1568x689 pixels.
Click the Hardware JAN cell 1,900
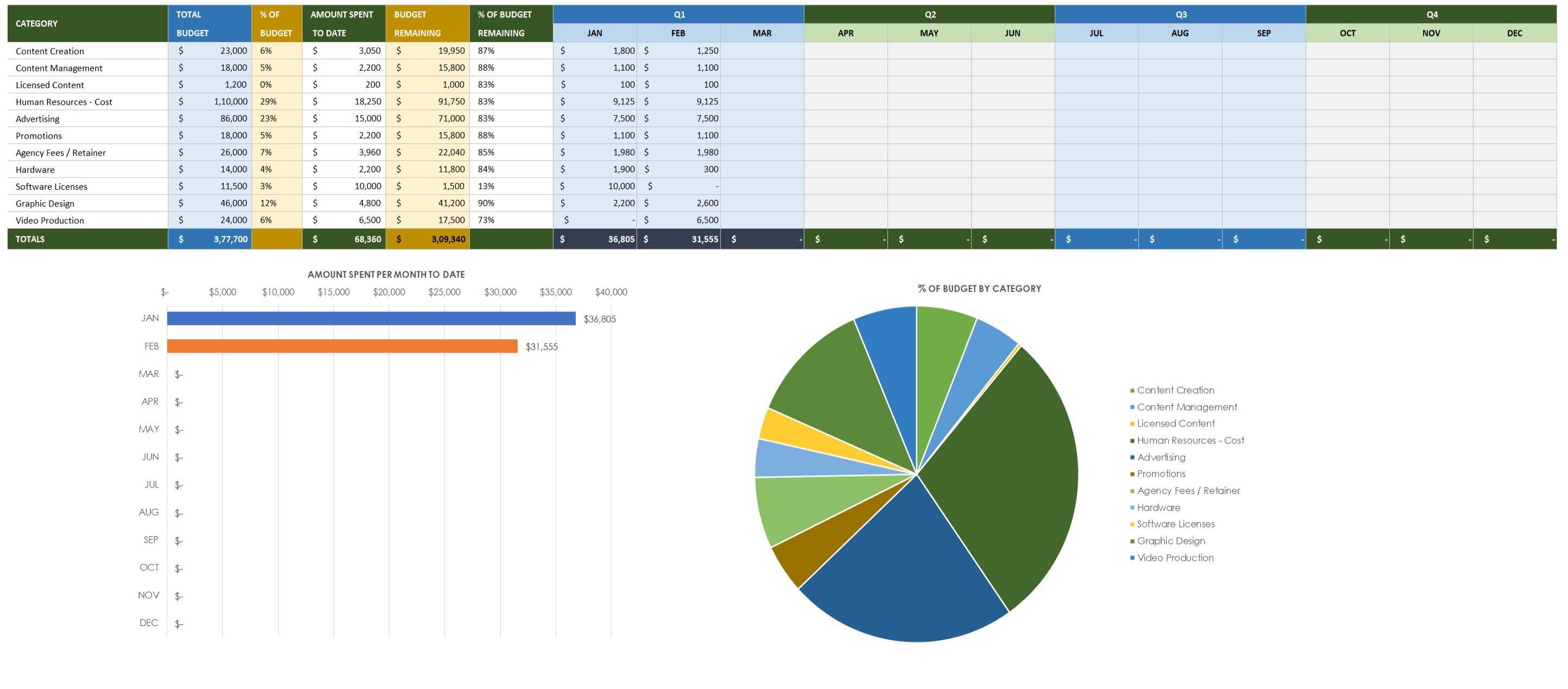tap(595, 169)
